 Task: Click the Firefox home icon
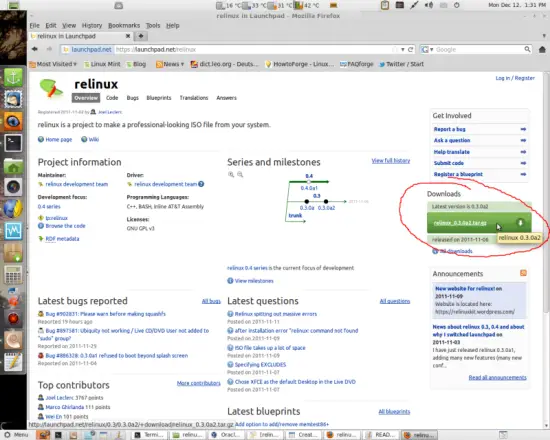[x=542, y=49]
